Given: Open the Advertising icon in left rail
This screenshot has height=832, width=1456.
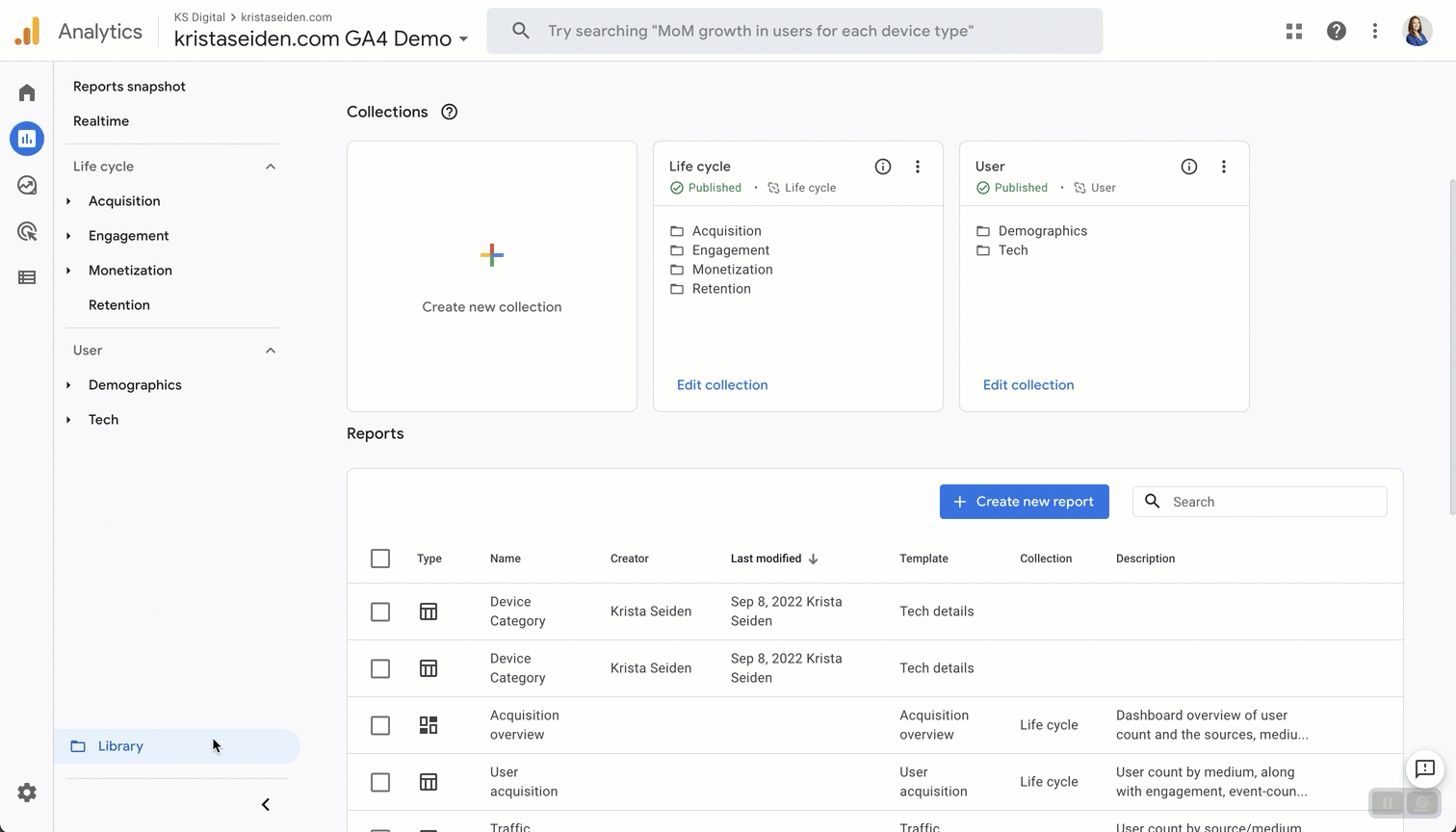Looking at the screenshot, I should coord(27,231).
